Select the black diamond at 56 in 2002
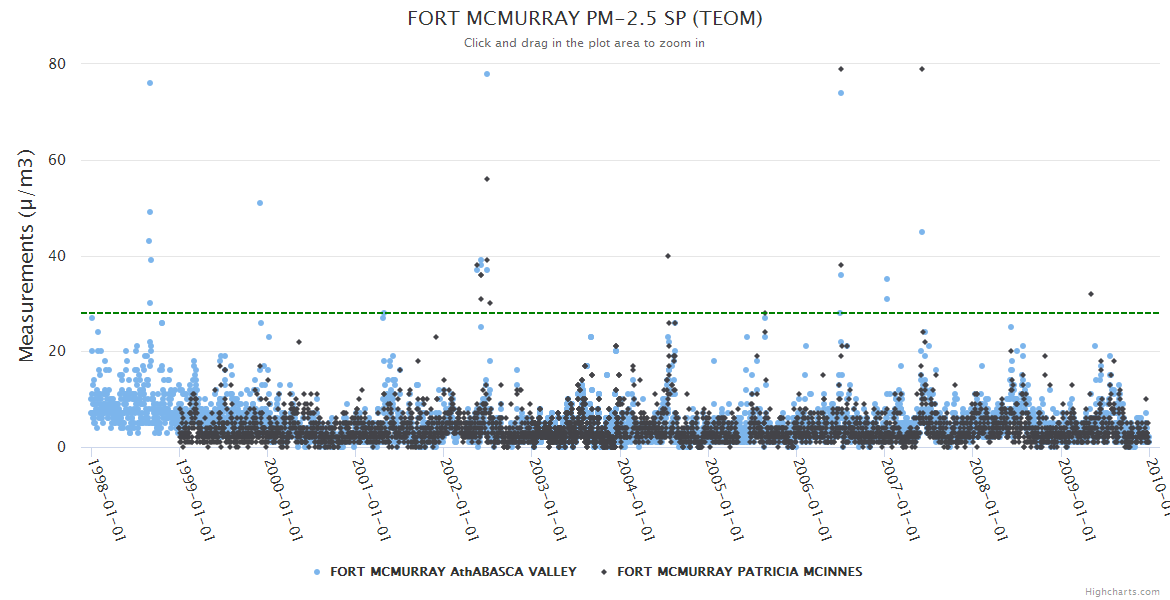The width and height of the screenshot is (1170, 600). click(x=487, y=179)
